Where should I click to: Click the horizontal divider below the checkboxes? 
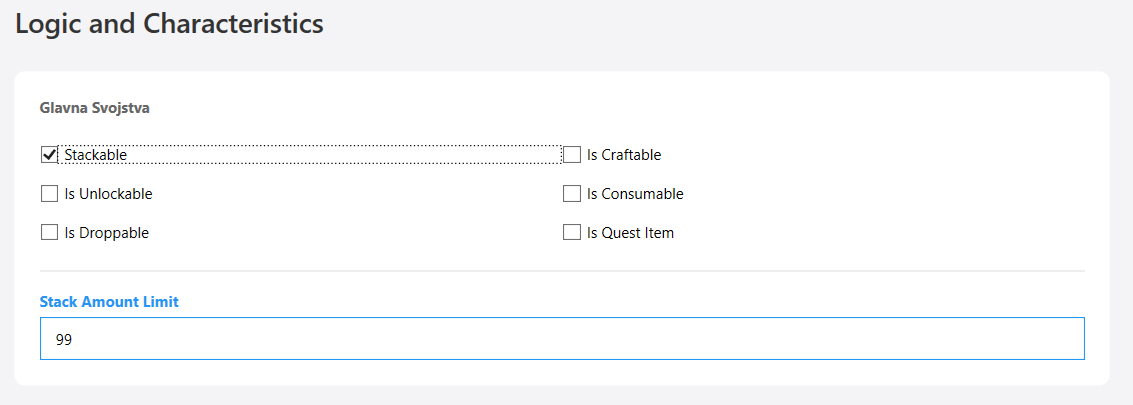click(562, 271)
